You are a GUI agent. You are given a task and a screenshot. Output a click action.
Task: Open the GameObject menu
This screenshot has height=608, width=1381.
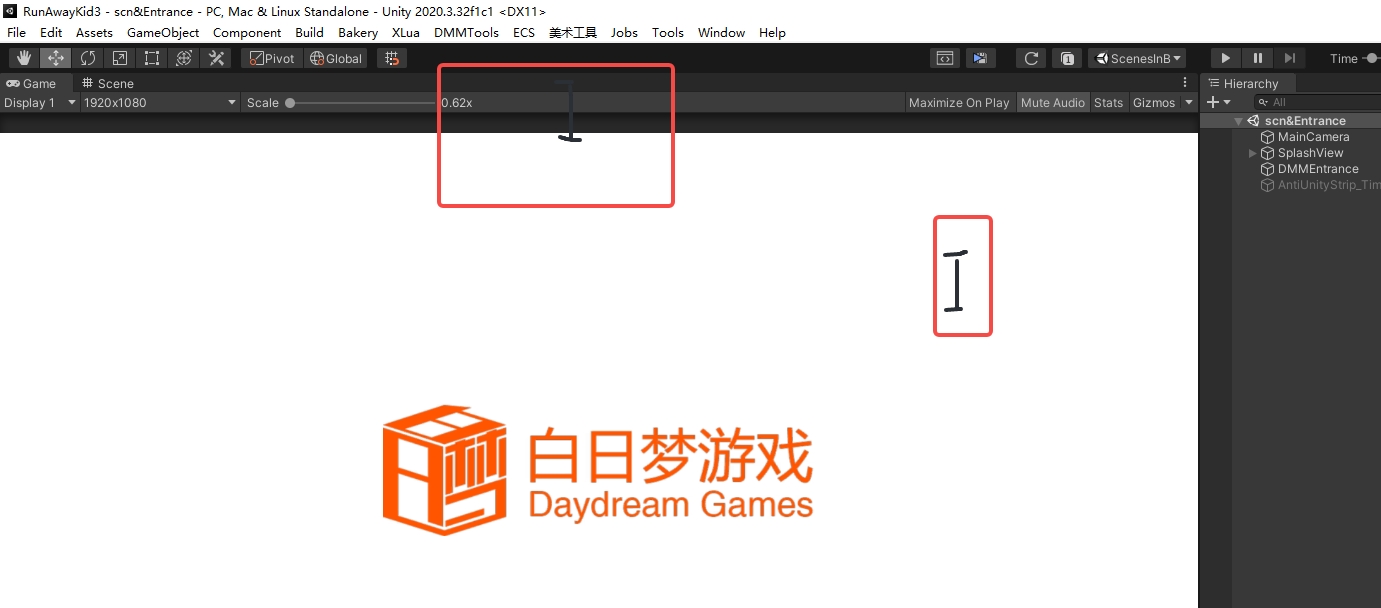(163, 32)
